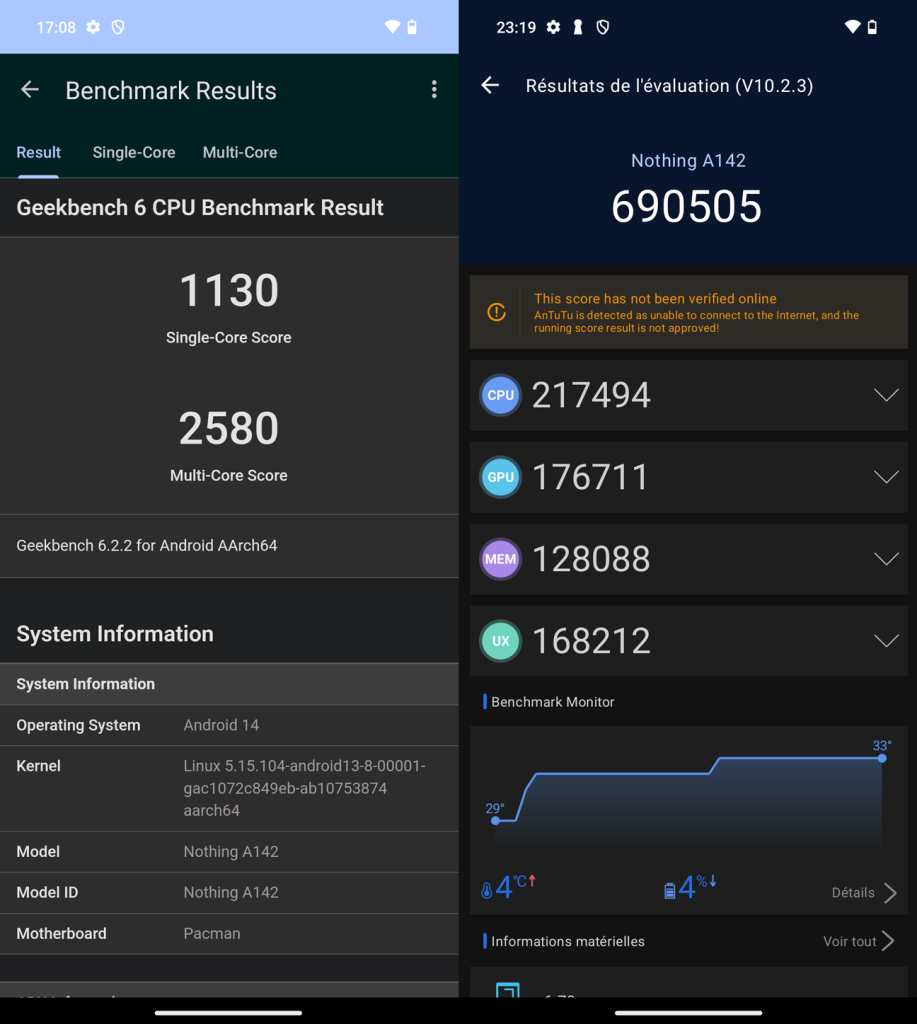Open Détails chevron in Benchmark Monitor

[x=890, y=893]
